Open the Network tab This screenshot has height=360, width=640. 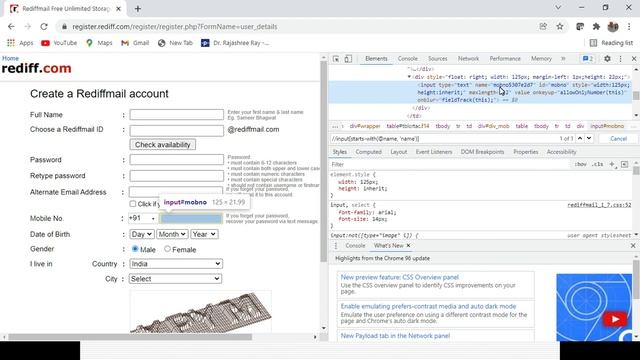(468, 59)
